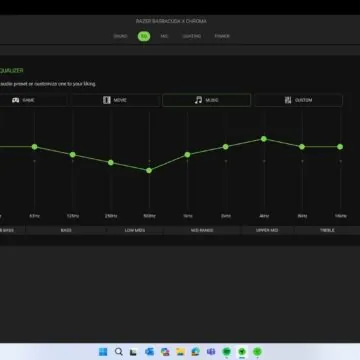Click the 4kHz slider handle
The width and height of the screenshot is (360, 360).
[264, 139]
